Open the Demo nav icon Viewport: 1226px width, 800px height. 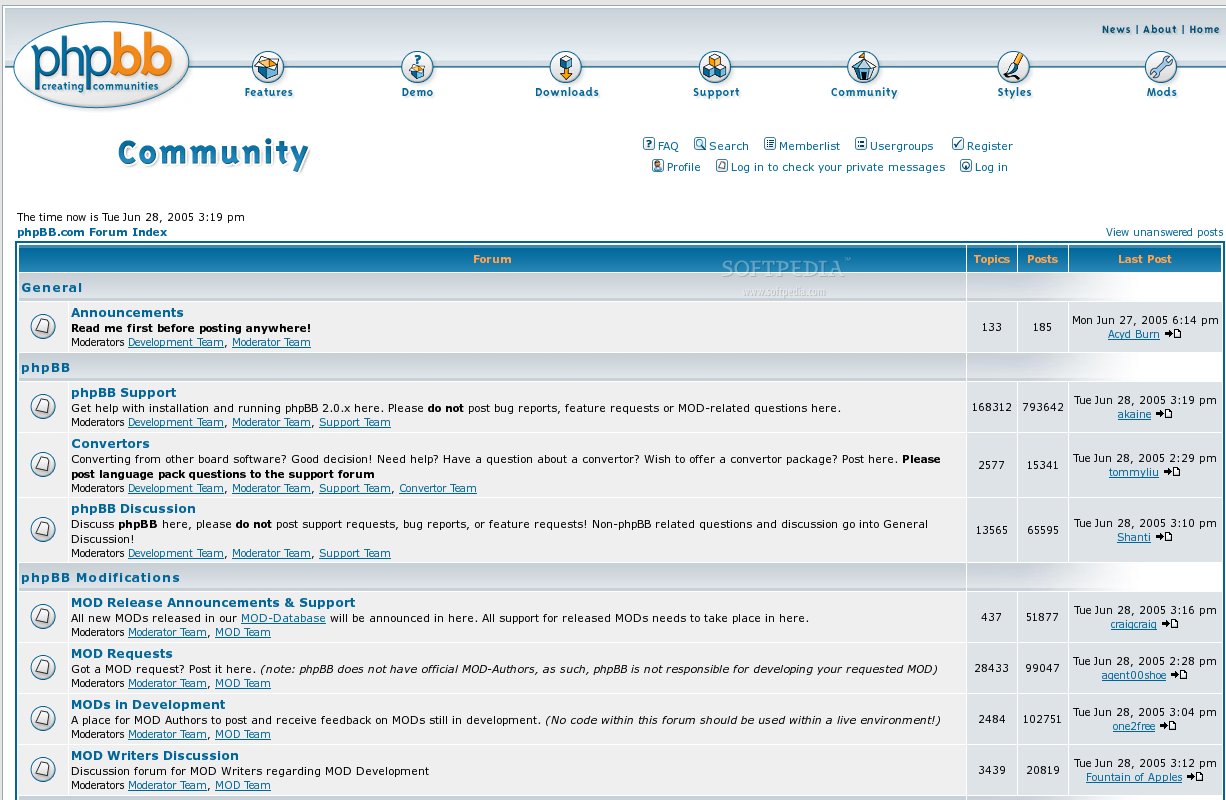pyautogui.click(x=417, y=67)
